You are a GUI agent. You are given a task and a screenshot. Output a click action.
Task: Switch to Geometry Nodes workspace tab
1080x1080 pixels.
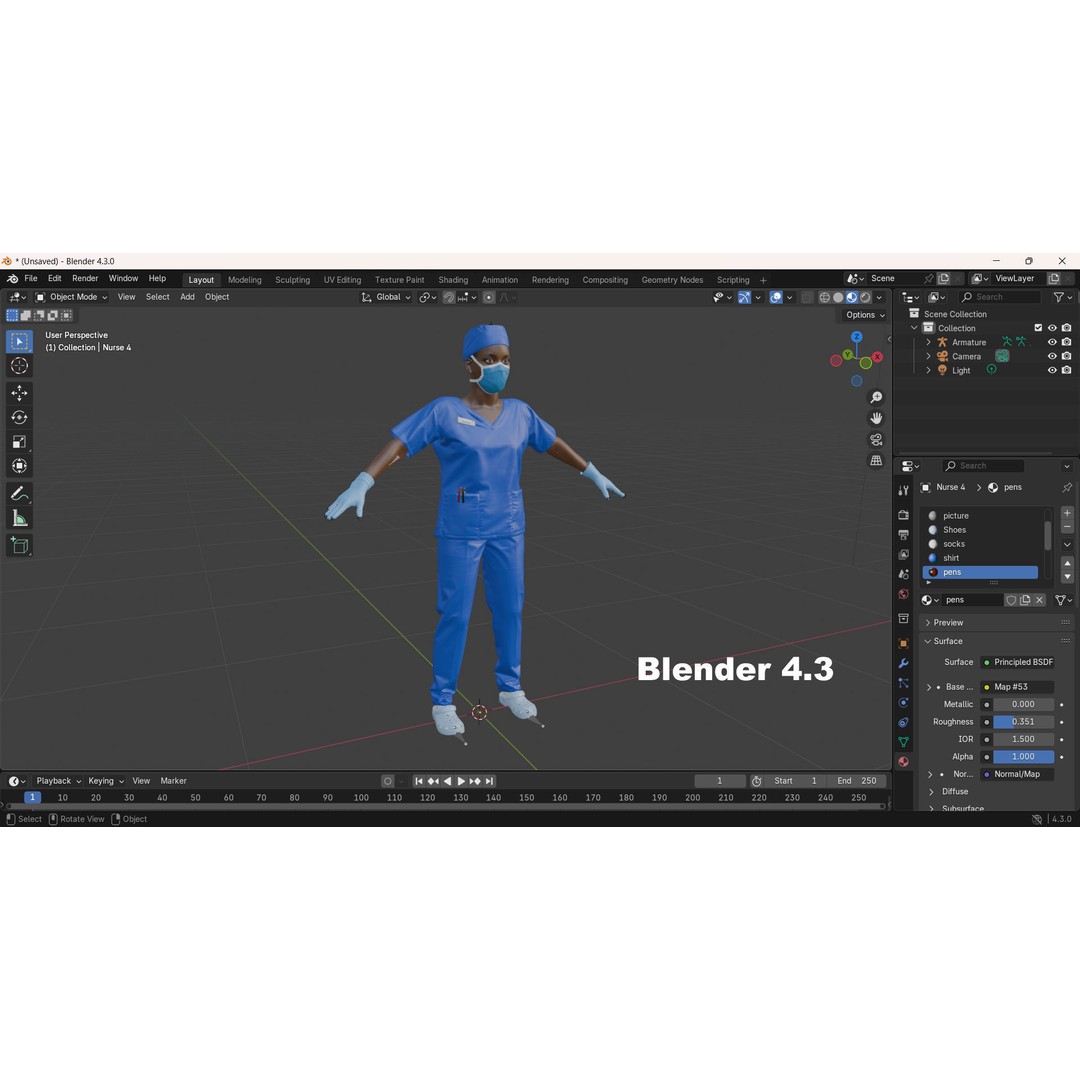(x=672, y=280)
